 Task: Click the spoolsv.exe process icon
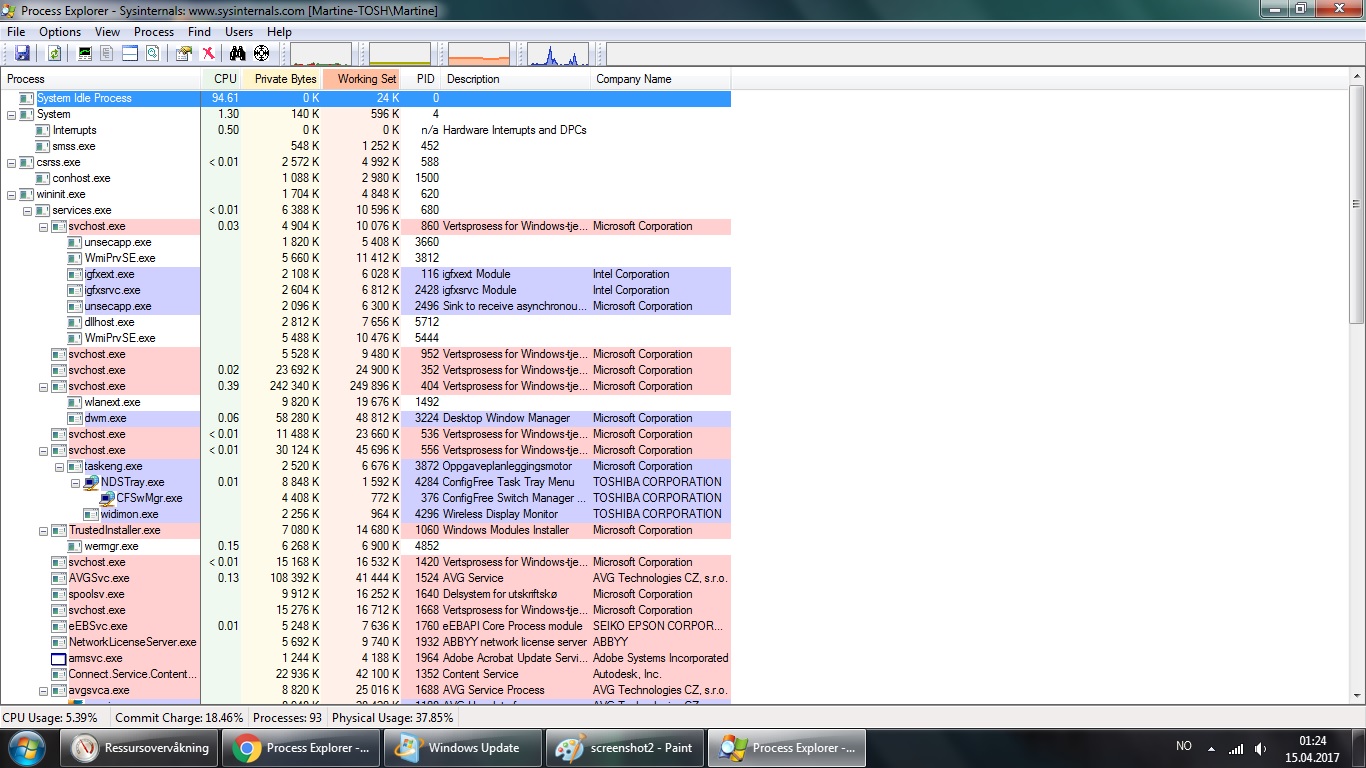(59, 594)
